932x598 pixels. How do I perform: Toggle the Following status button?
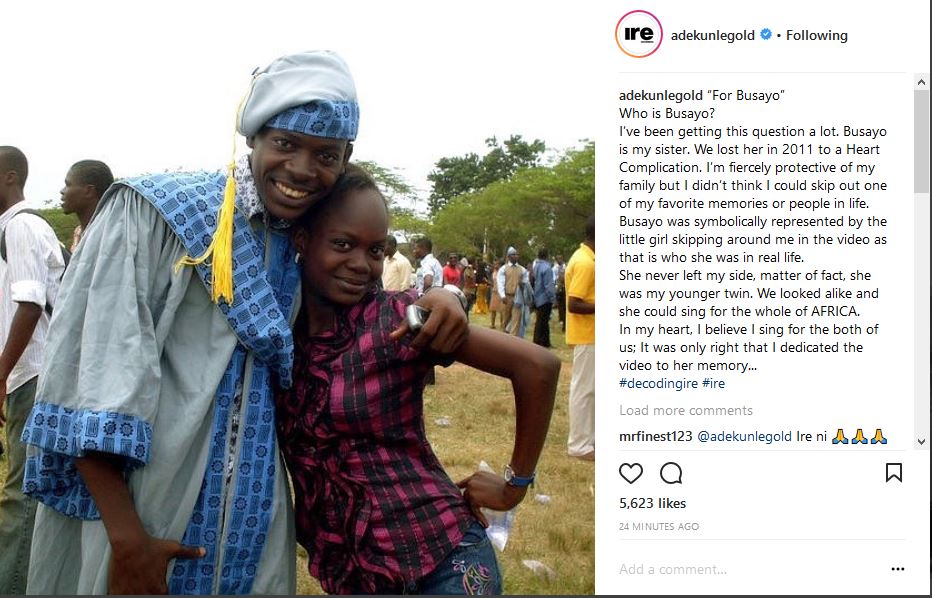tap(817, 36)
